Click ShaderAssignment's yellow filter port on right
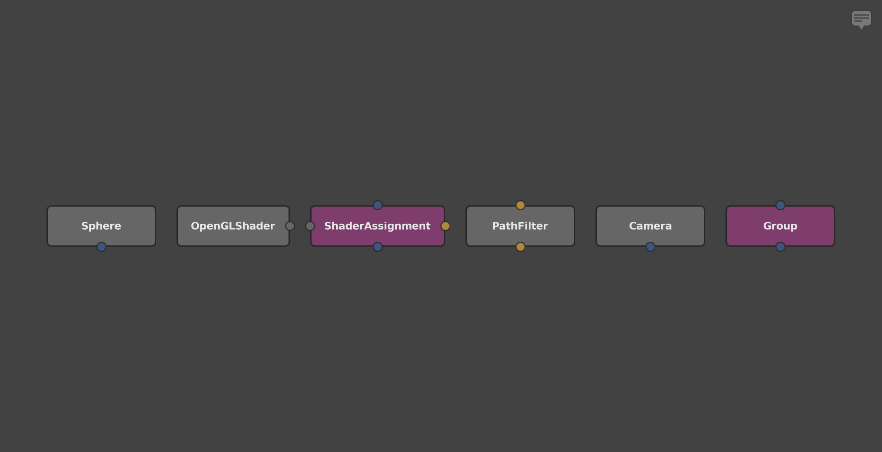Image resolution: width=882 pixels, height=452 pixels. (445, 226)
